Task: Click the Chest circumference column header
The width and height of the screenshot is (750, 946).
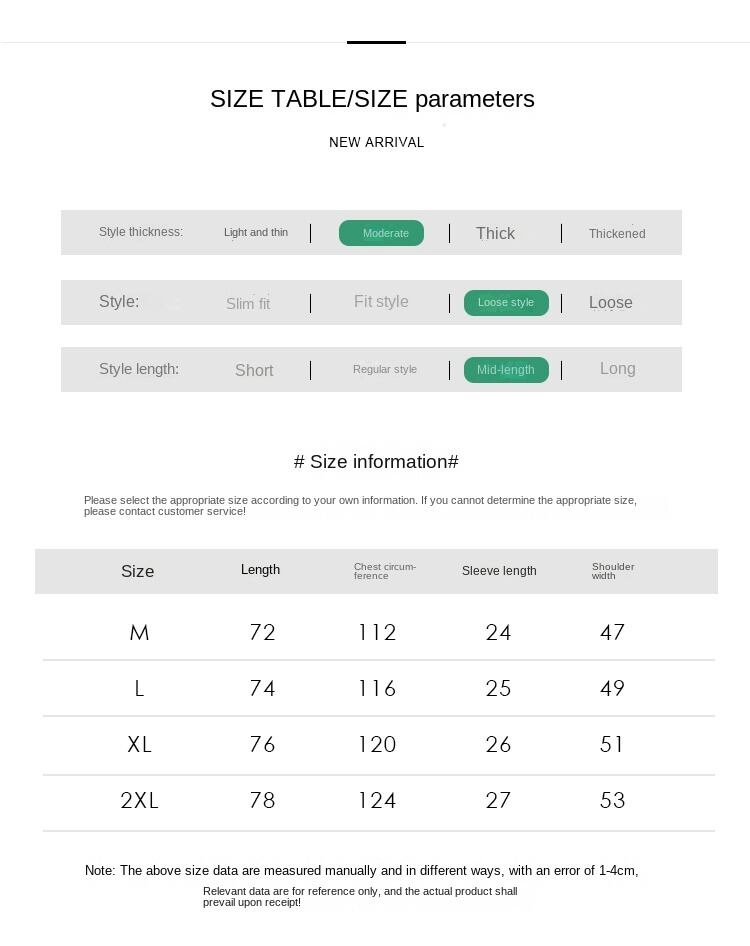Action: coord(385,571)
